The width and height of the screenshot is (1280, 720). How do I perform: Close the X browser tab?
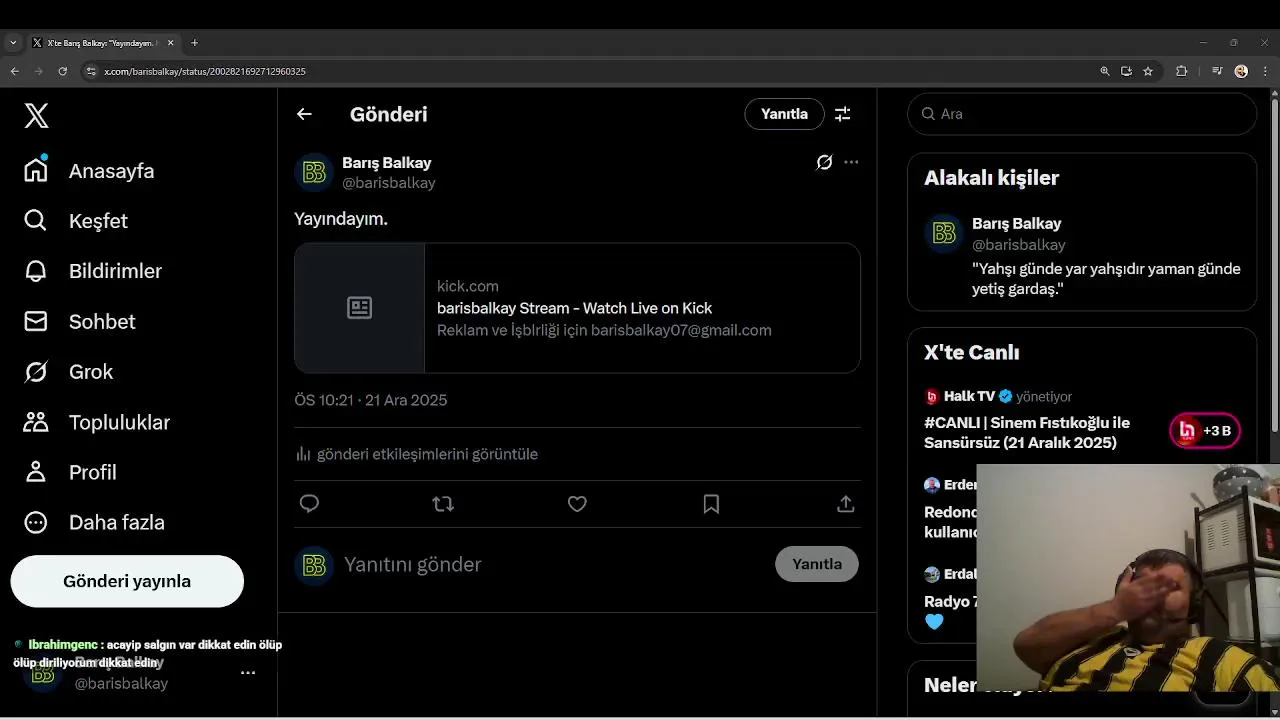(170, 43)
